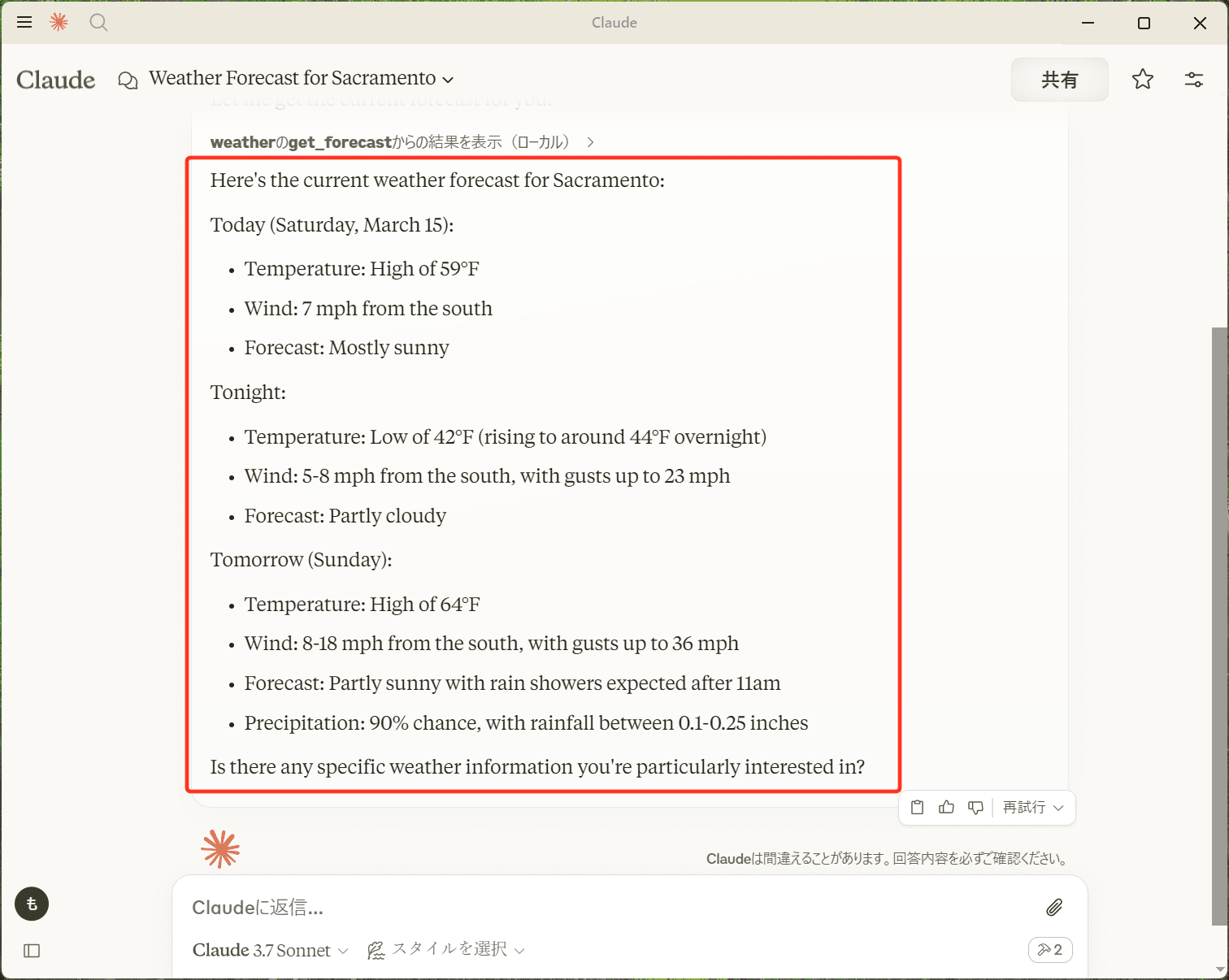
Task: Click the quill style icon near スタイルを選択
Action: pos(376,949)
